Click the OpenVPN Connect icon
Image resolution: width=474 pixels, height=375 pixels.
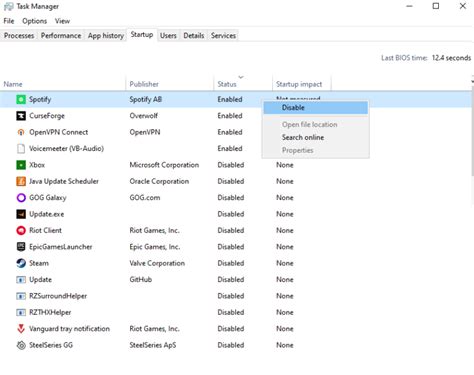pos(21,132)
